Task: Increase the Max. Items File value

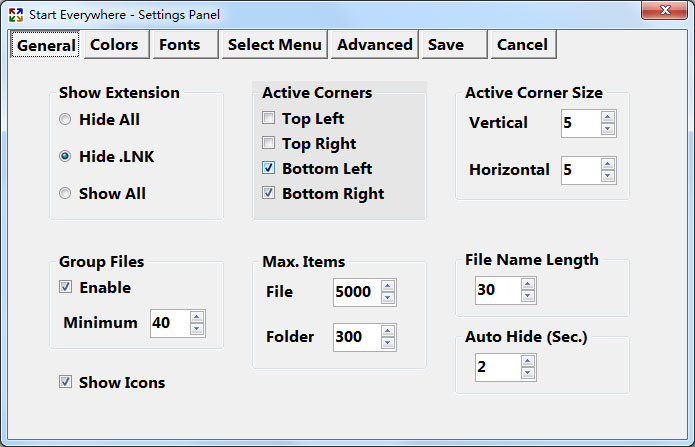Action: pyautogui.click(x=388, y=286)
